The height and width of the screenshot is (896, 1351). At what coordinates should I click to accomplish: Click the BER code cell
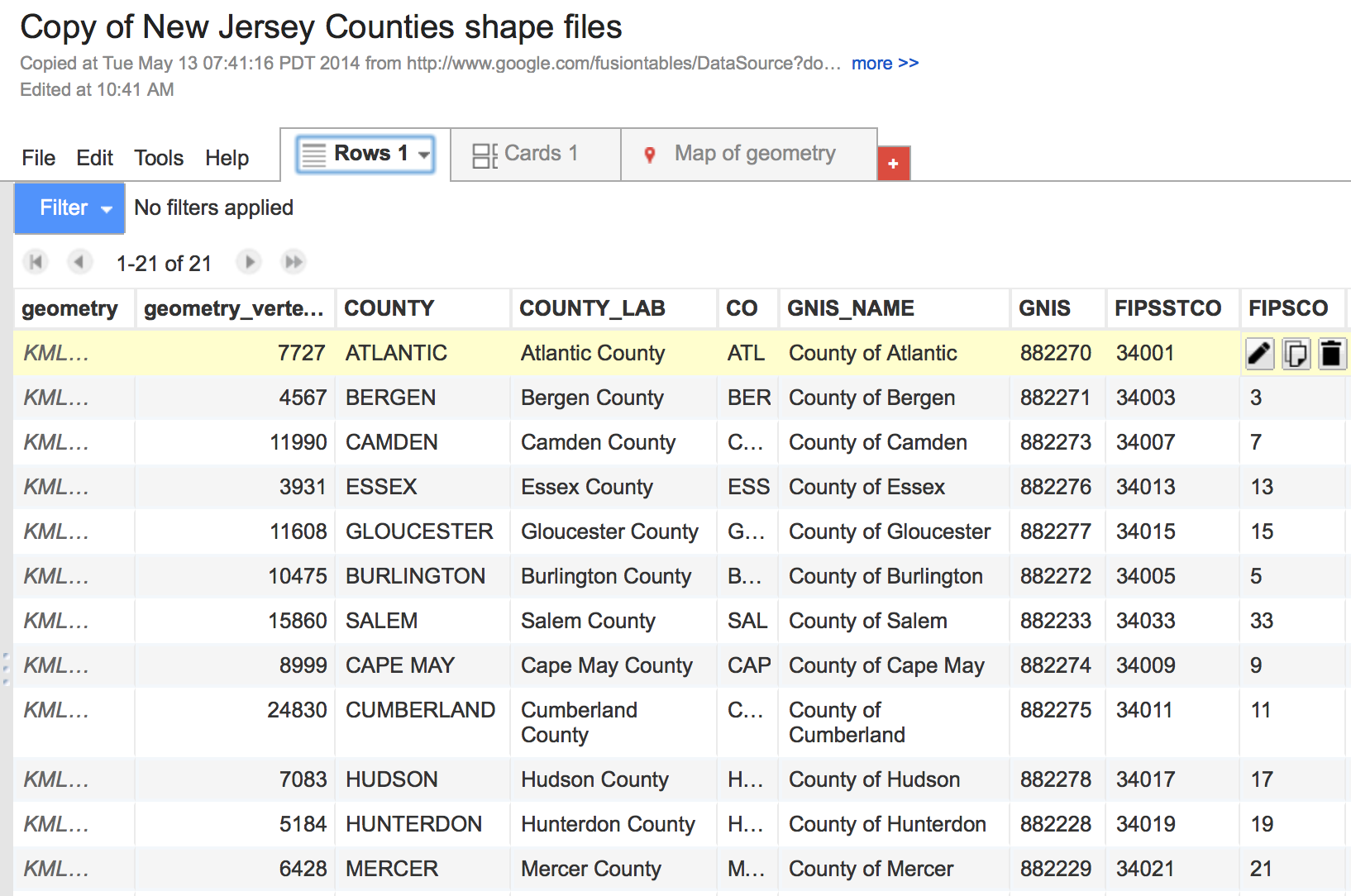pyautogui.click(x=748, y=398)
